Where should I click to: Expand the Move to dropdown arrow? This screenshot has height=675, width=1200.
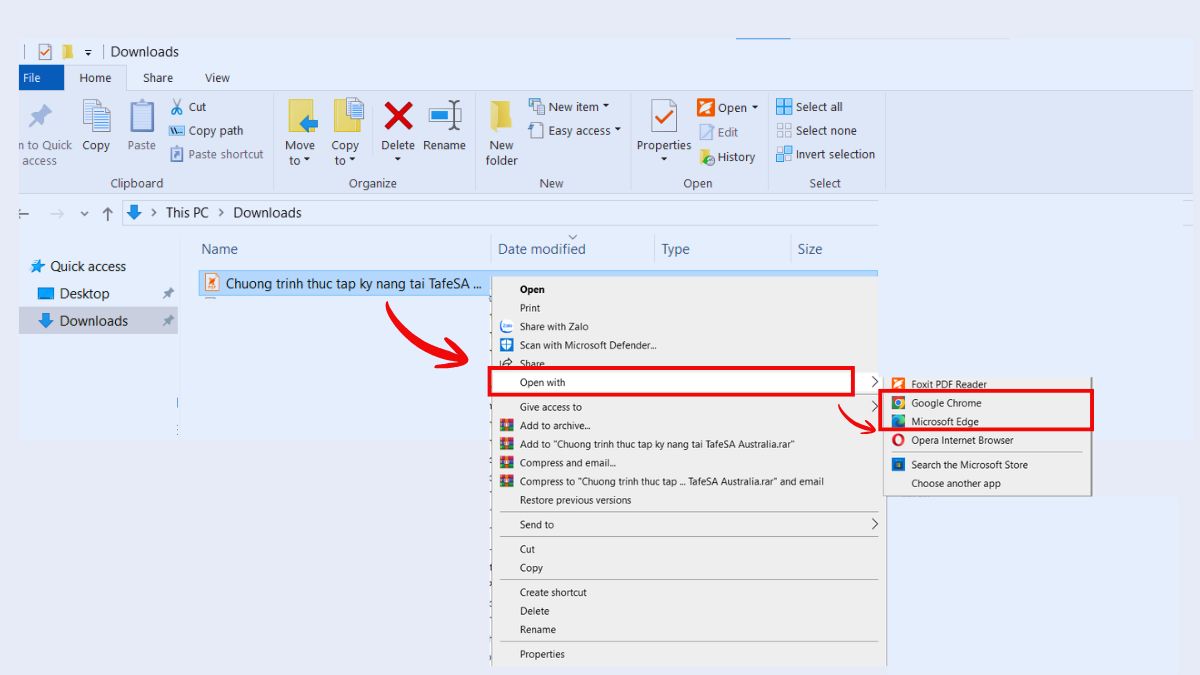[307, 161]
